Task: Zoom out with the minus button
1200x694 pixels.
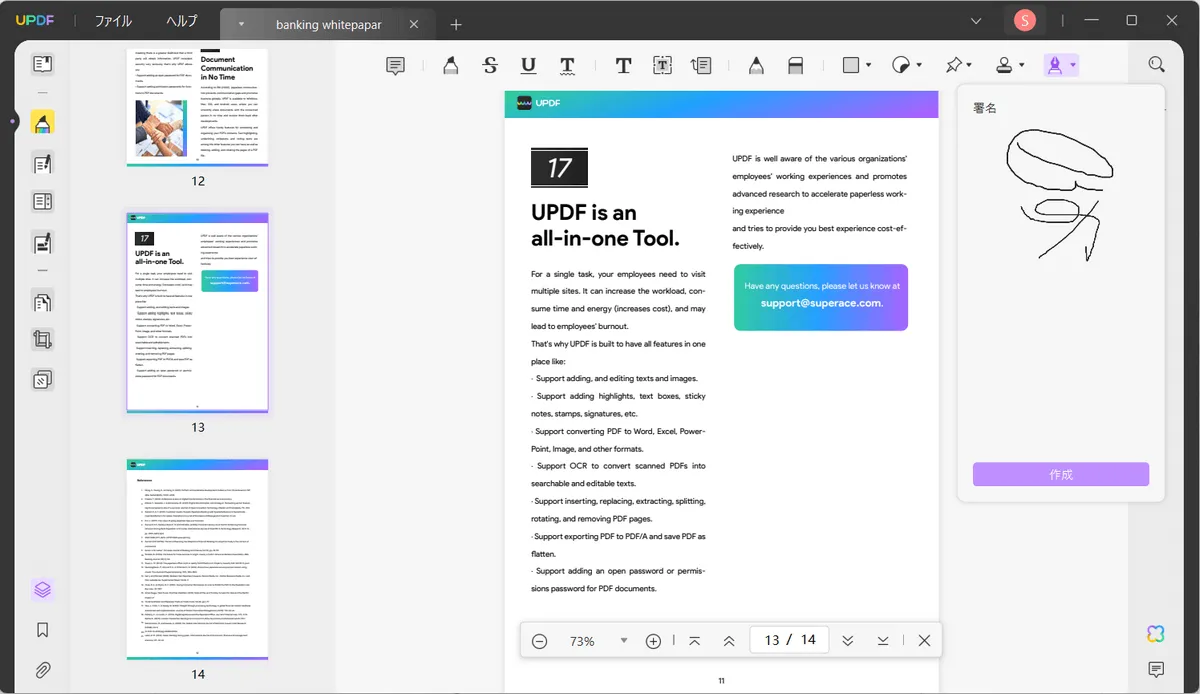Action: point(540,641)
